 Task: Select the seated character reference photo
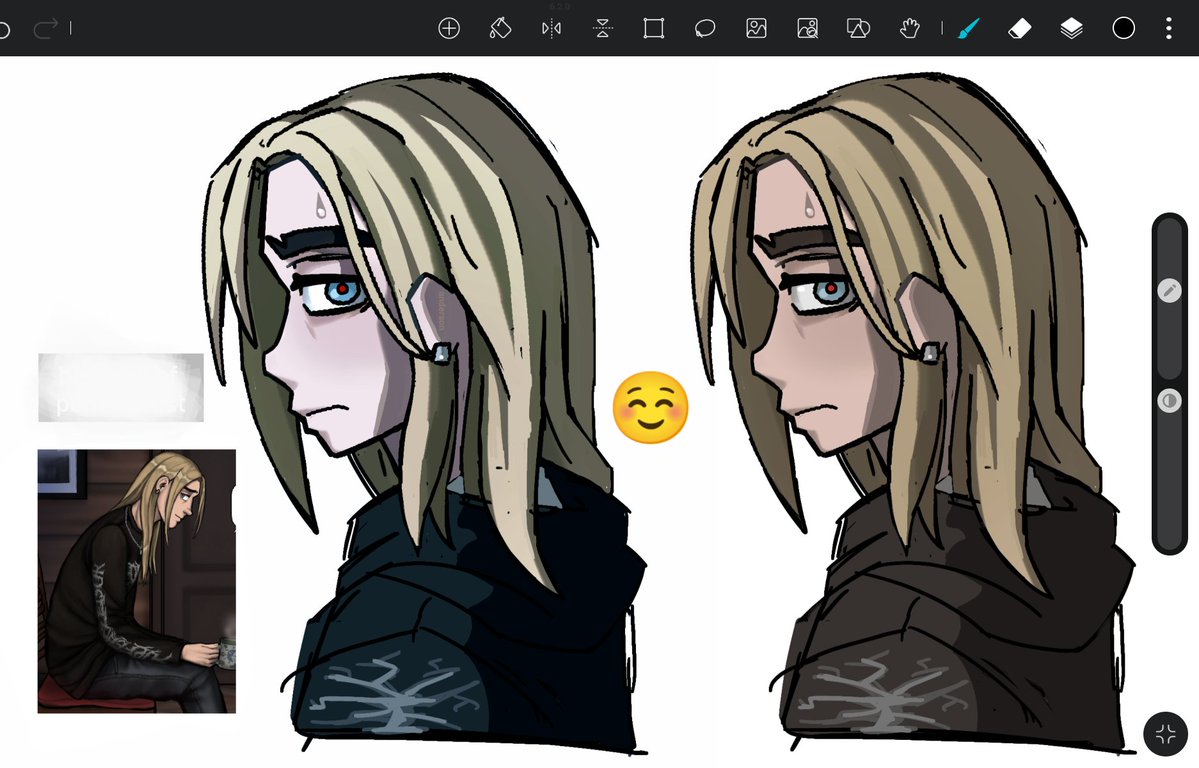(137, 581)
